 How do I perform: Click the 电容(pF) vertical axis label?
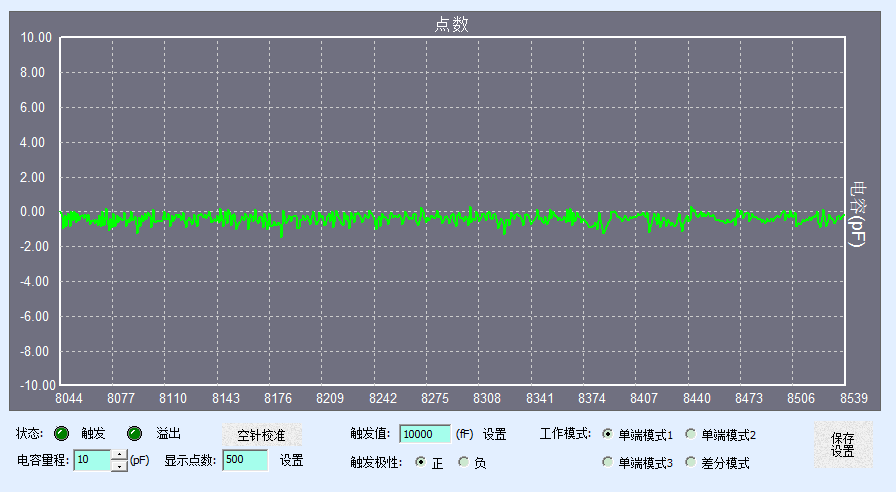[857, 212]
